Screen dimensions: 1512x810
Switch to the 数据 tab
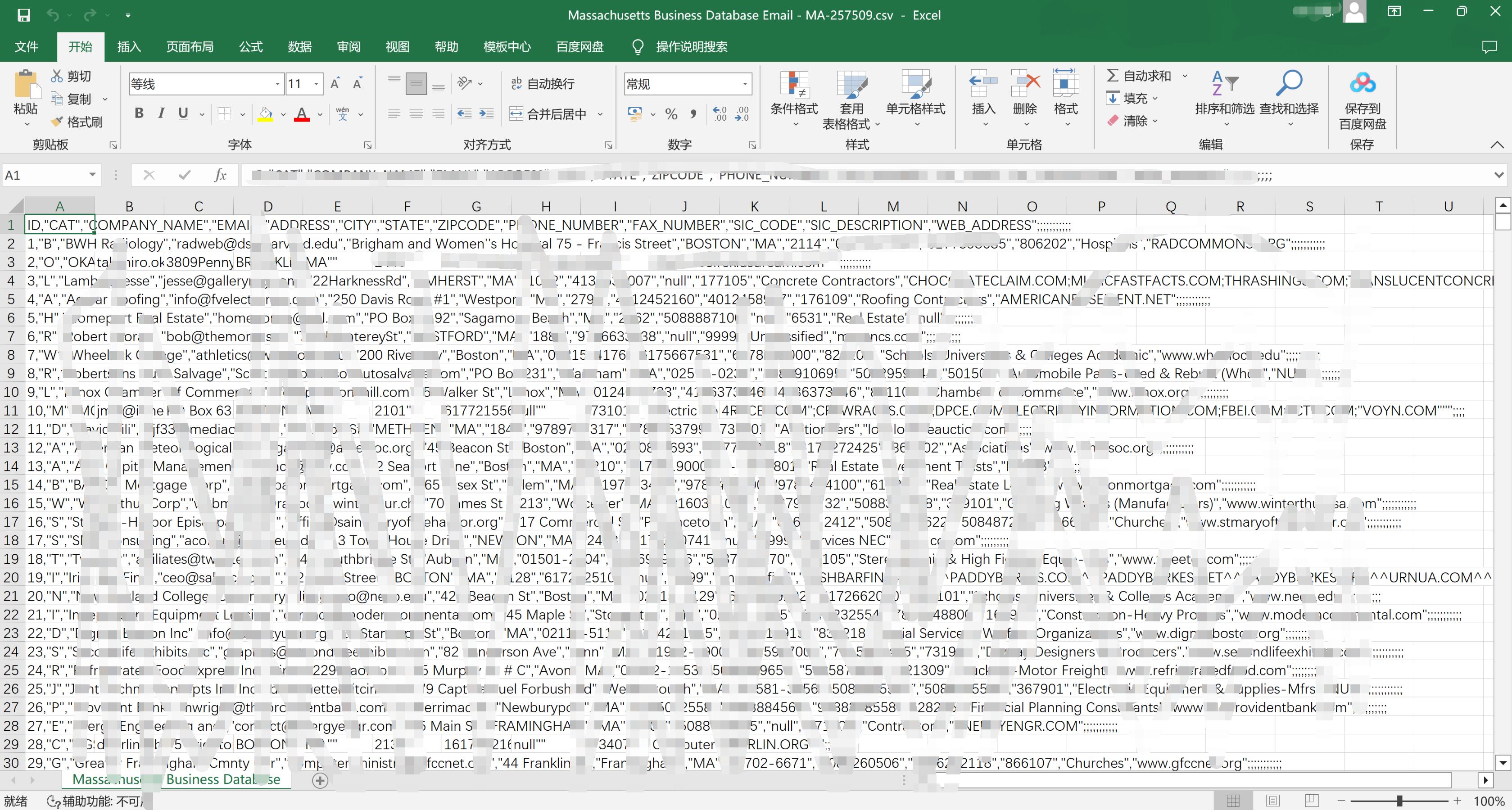[300, 47]
